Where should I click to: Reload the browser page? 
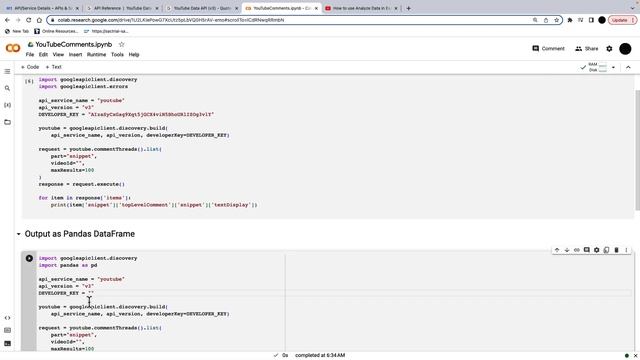click(29, 20)
